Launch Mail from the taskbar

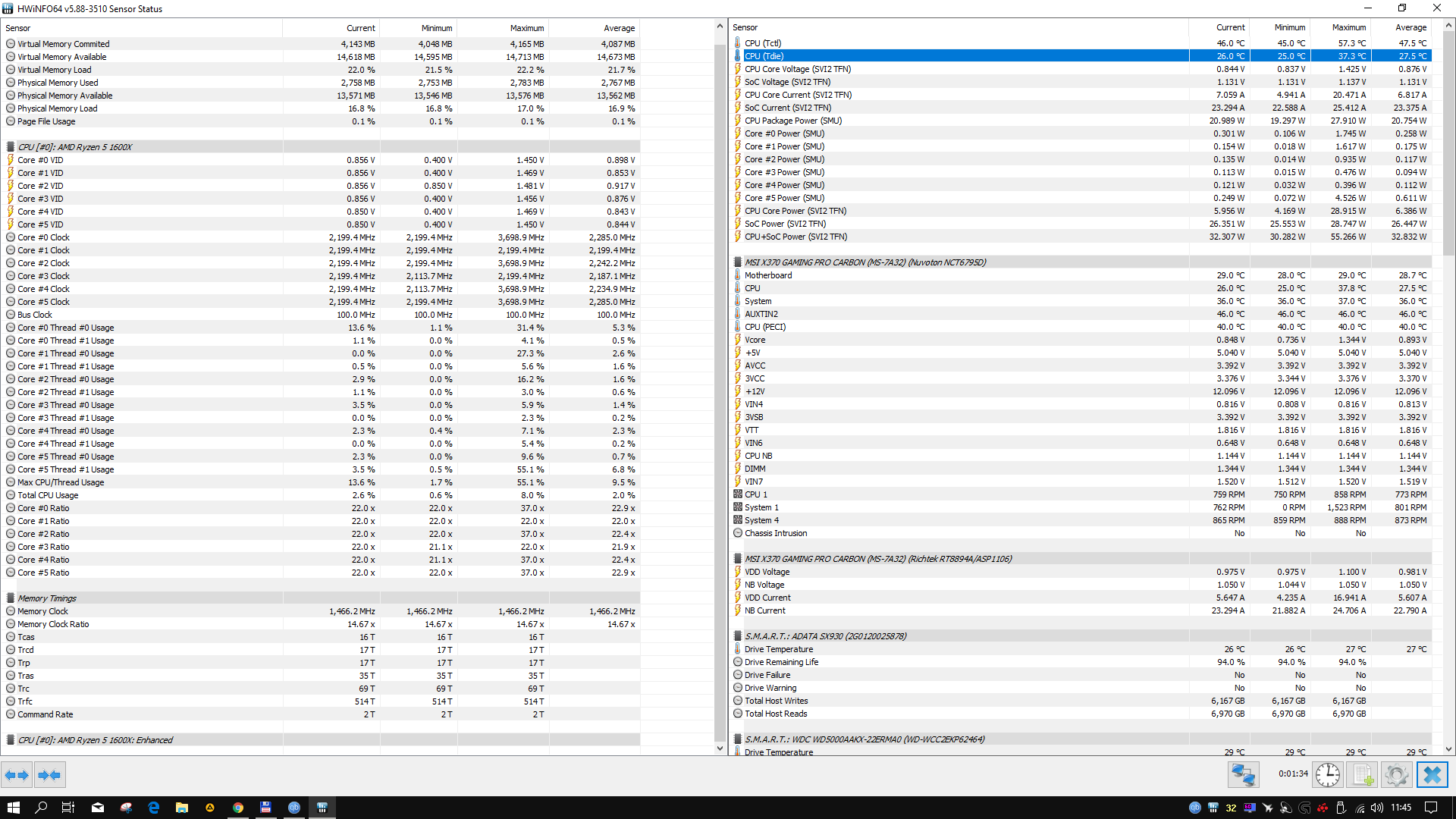98,808
